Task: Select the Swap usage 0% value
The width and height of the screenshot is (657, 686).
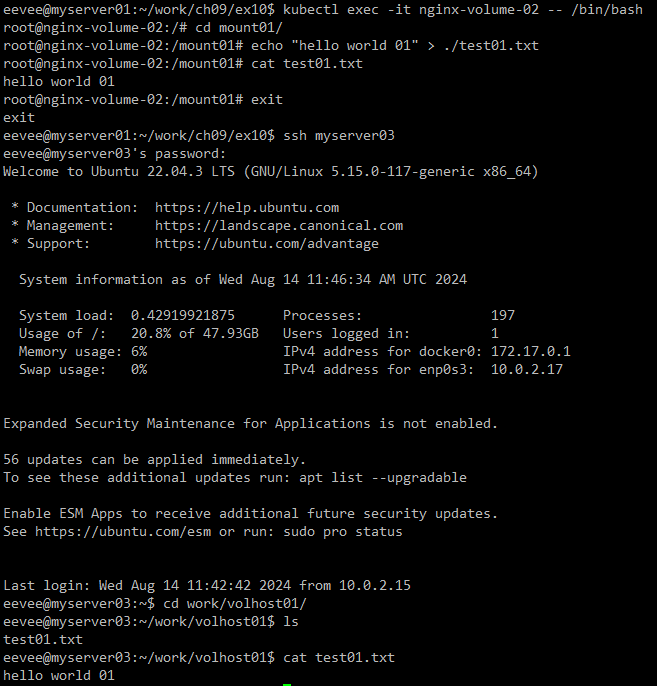Action: tap(139, 369)
